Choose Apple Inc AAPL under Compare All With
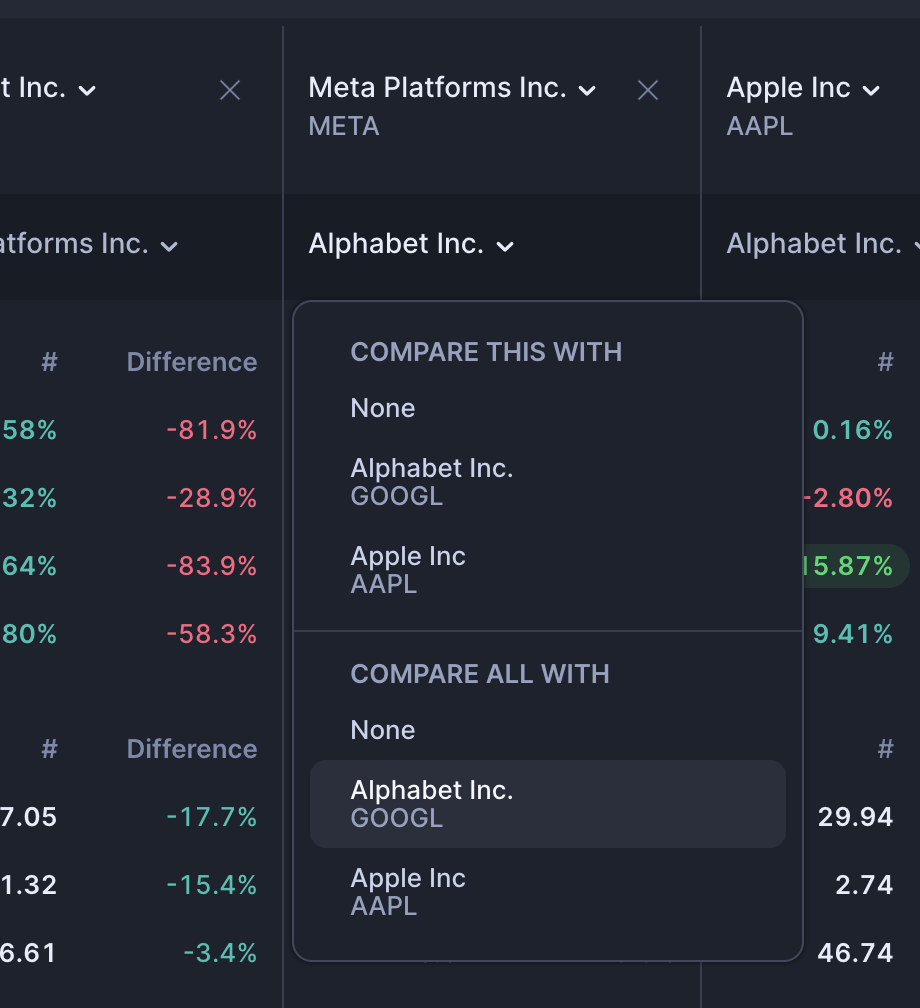Image resolution: width=920 pixels, height=1008 pixels. (548, 892)
